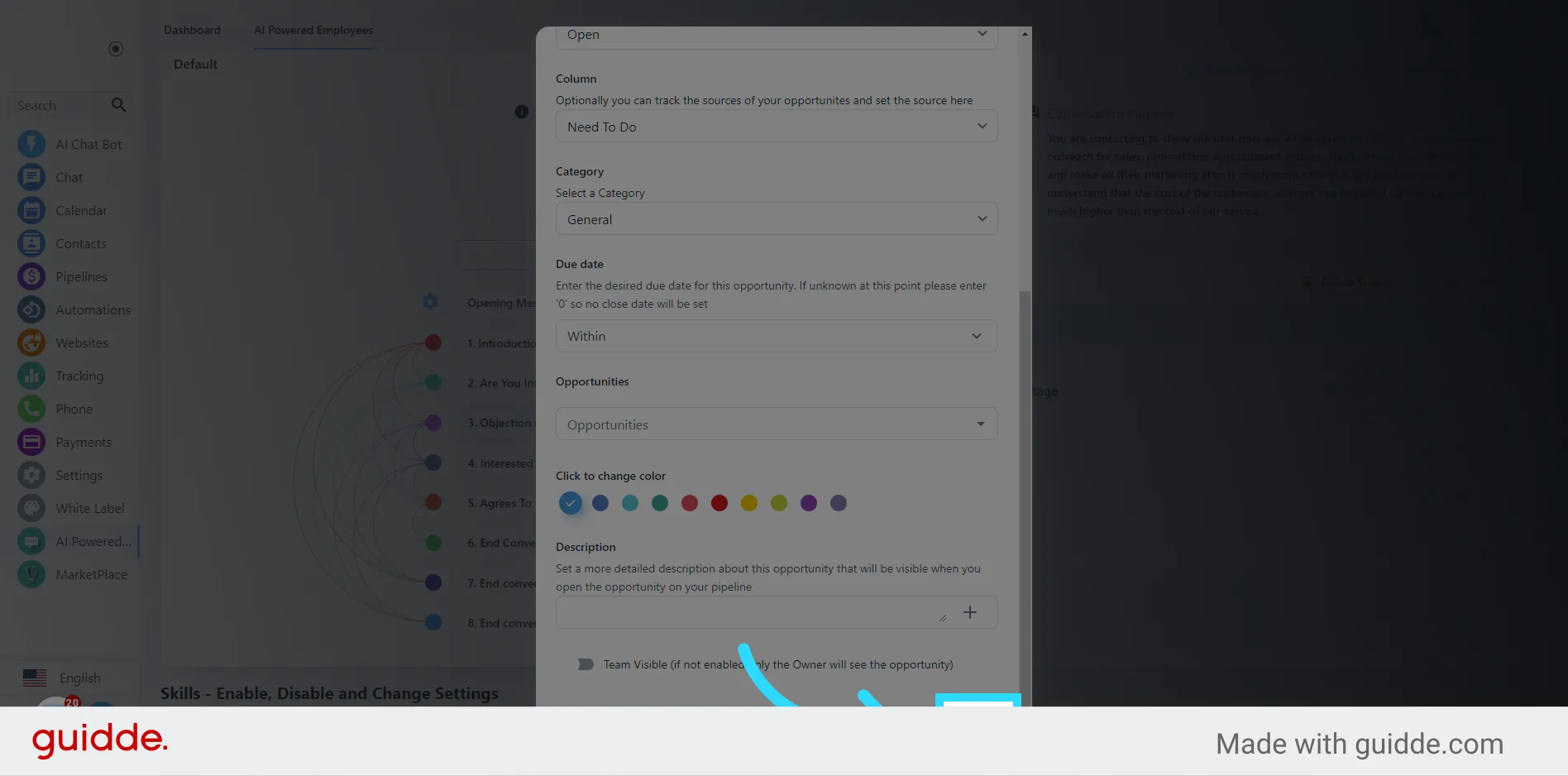
Task: Choose the dark indigo-blue color swatch
Action: [600, 503]
